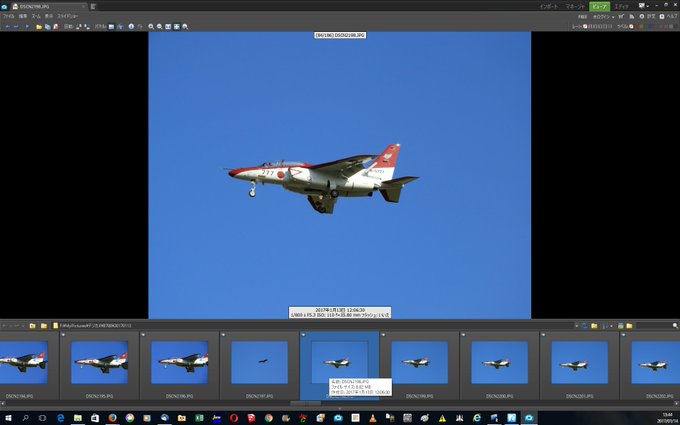The height and width of the screenshot is (425, 680).
Task: Select thumbnail DSCN2197.JPG
Action: coord(259,365)
